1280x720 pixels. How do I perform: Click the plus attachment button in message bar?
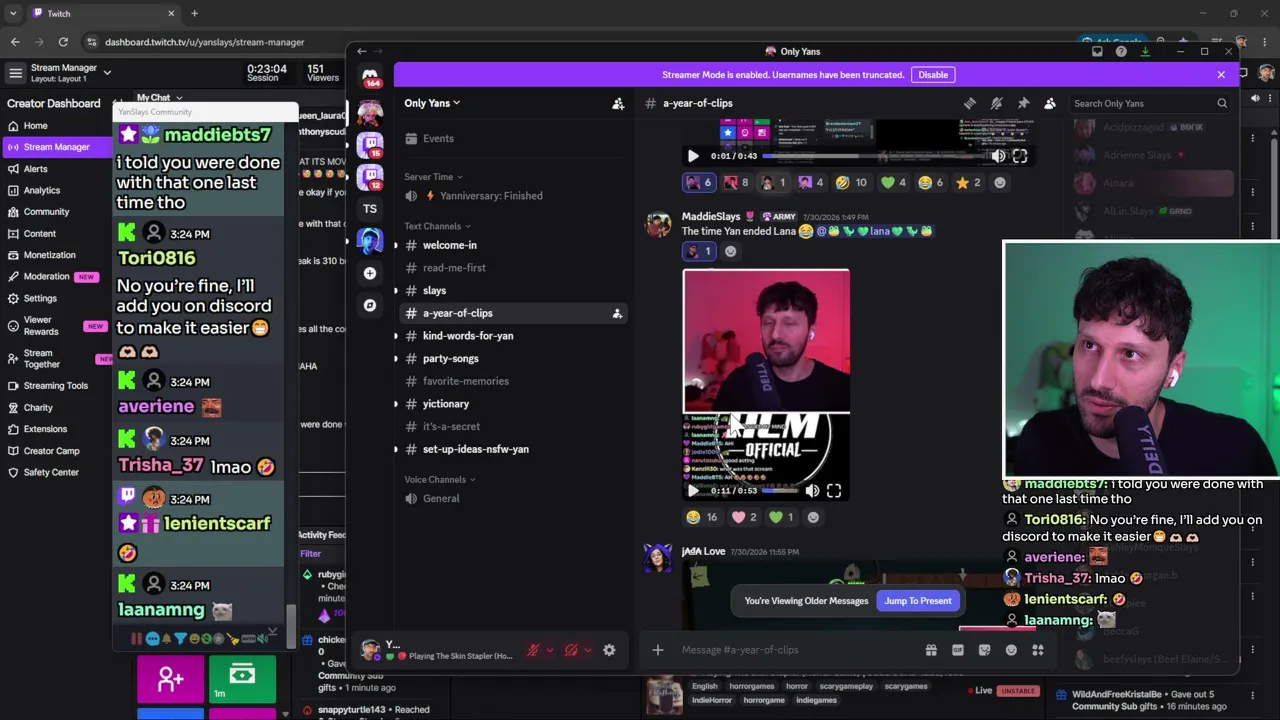click(658, 650)
